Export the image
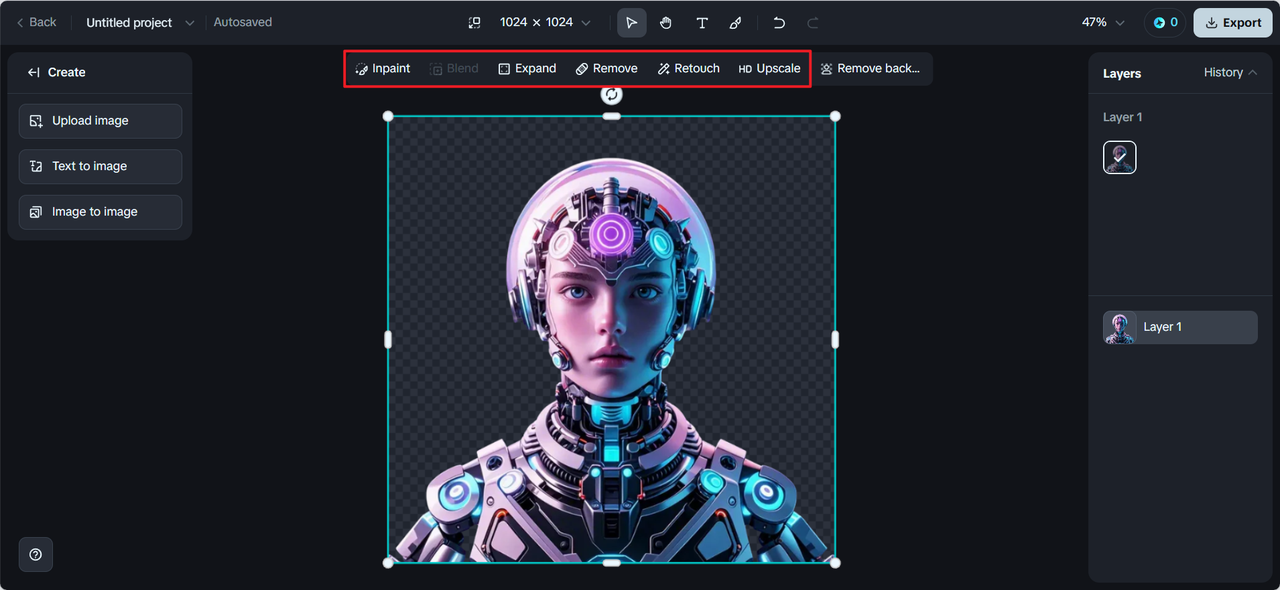Viewport: 1280px width, 590px height. click(1232, 22)
